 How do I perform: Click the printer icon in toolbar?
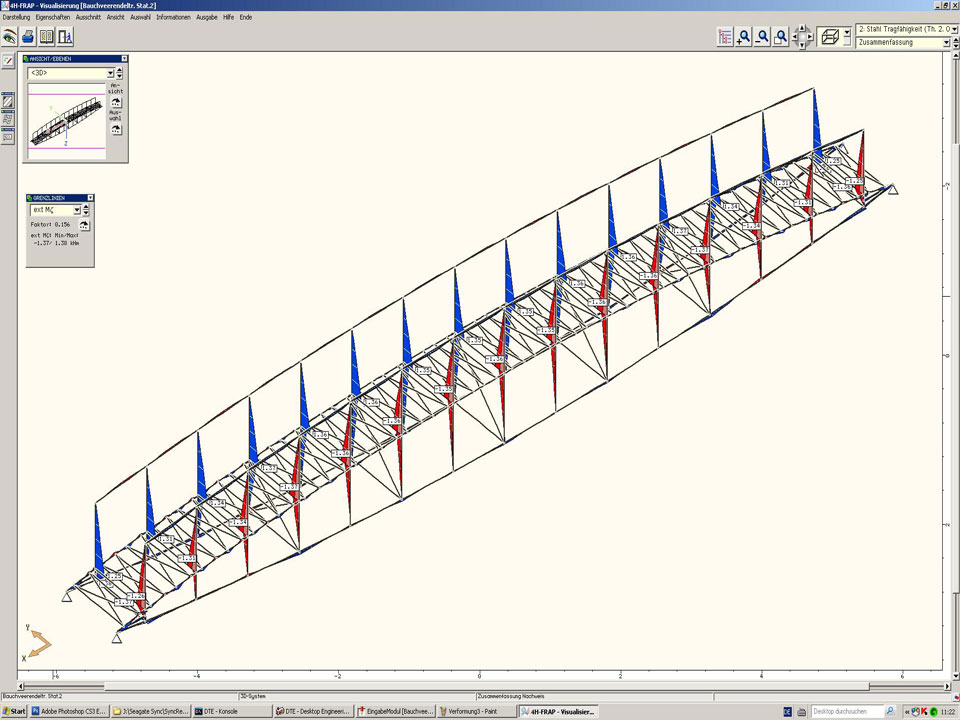[28, 37]
